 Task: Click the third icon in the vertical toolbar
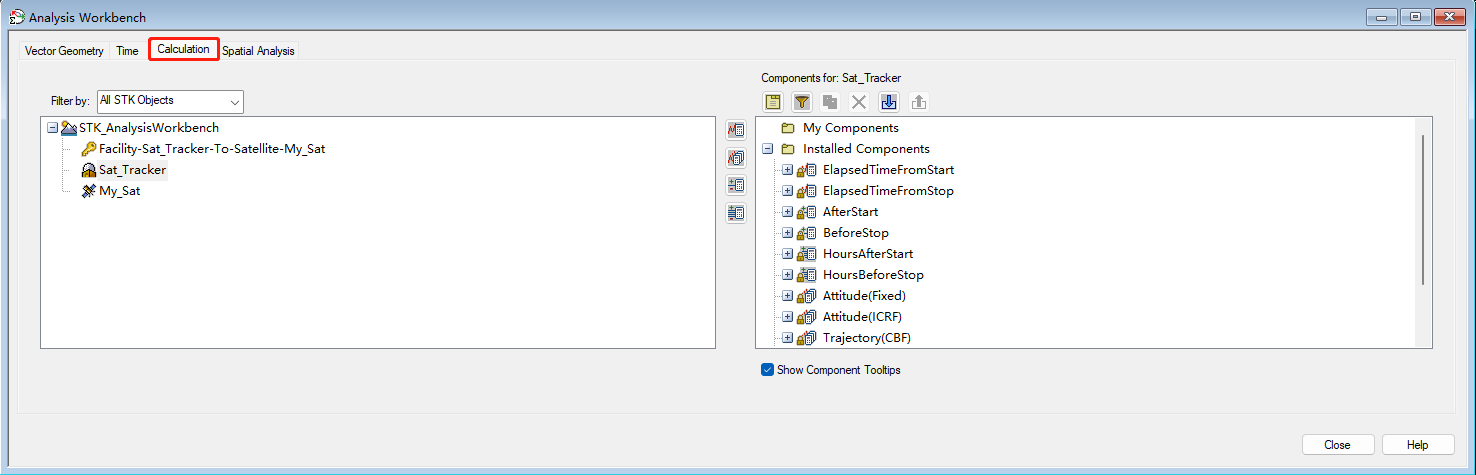pyautogui.click(x=736, y=185)
